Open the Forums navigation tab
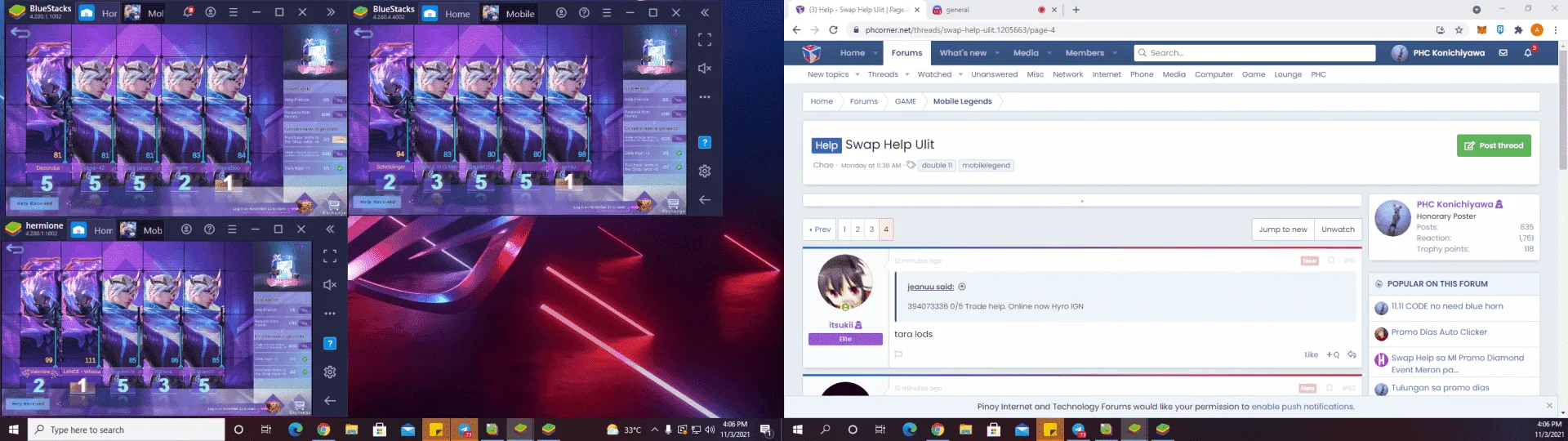 906,53
